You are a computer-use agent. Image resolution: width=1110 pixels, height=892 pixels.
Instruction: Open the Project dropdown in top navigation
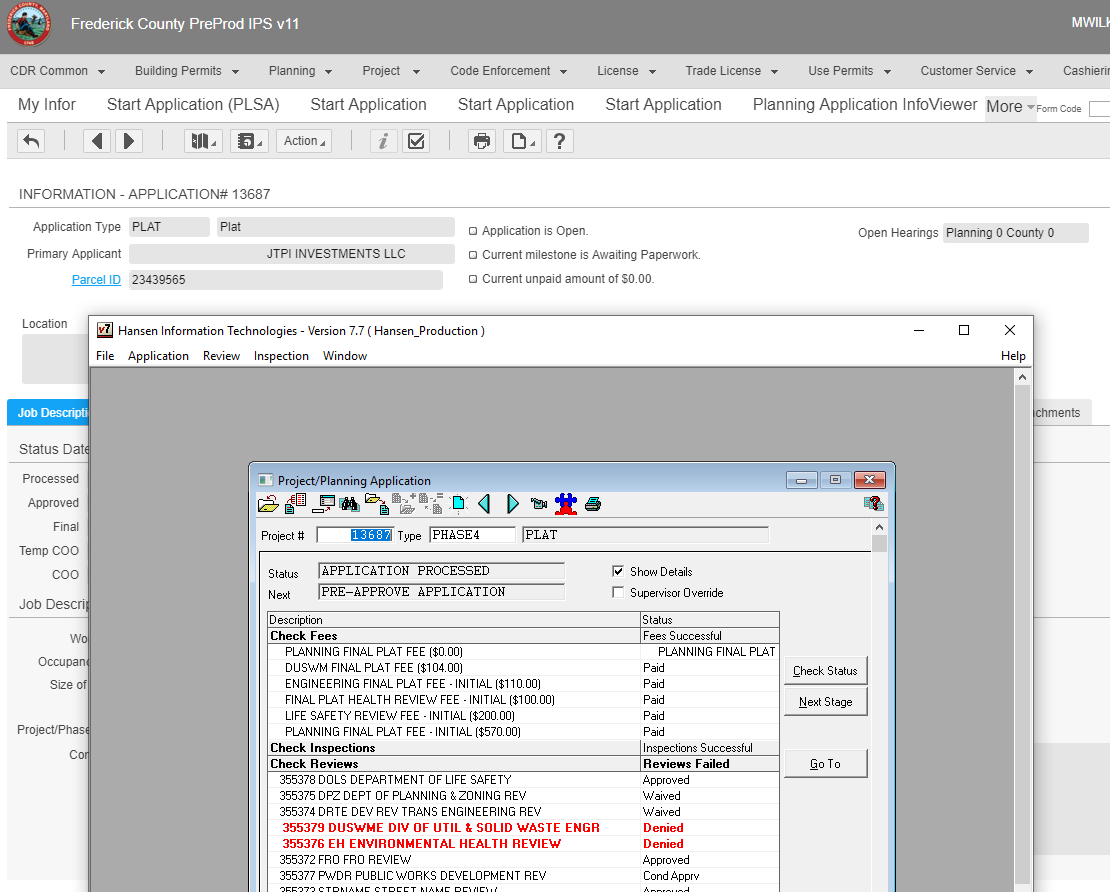[x=391, y=71]
